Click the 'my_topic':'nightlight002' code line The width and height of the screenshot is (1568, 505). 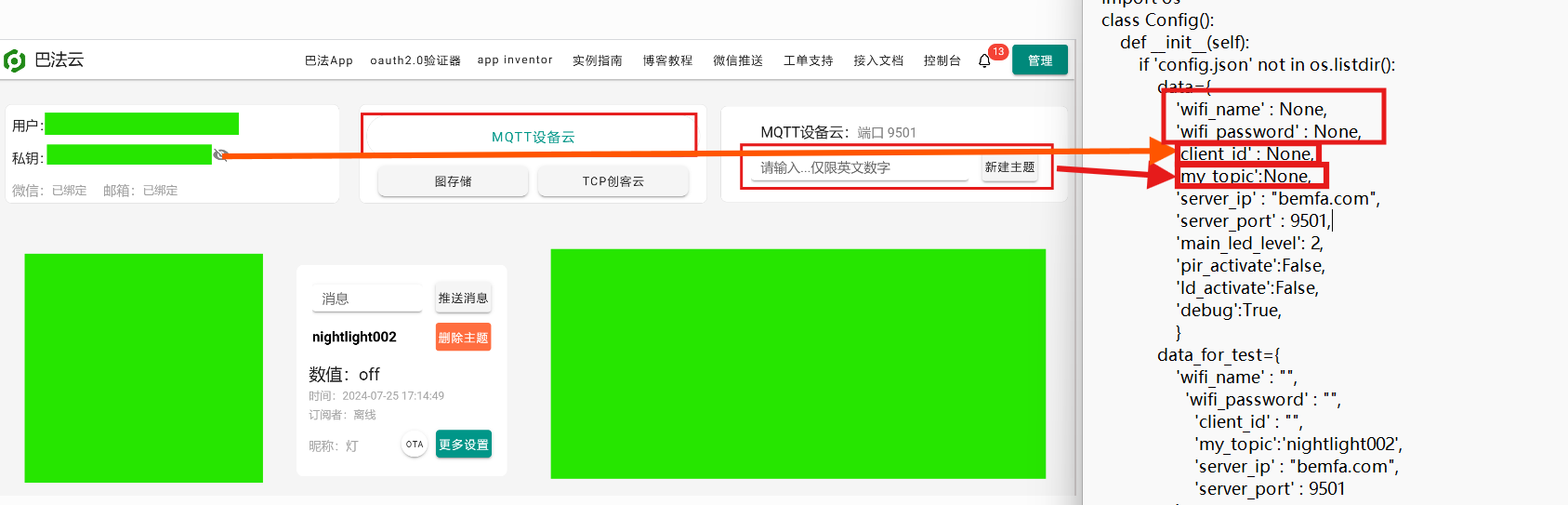1298,445
